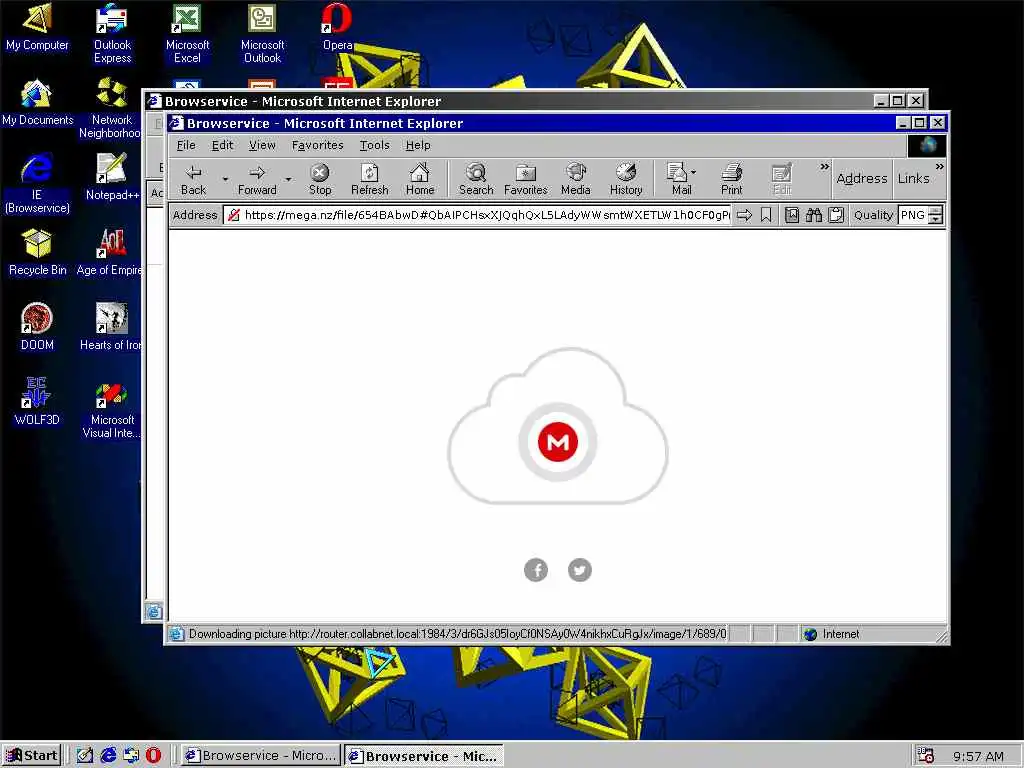Click the collapsed Address band label beside Links
Image resolution: width=1024 pixels, height=768 pixels.
[862, 178]
